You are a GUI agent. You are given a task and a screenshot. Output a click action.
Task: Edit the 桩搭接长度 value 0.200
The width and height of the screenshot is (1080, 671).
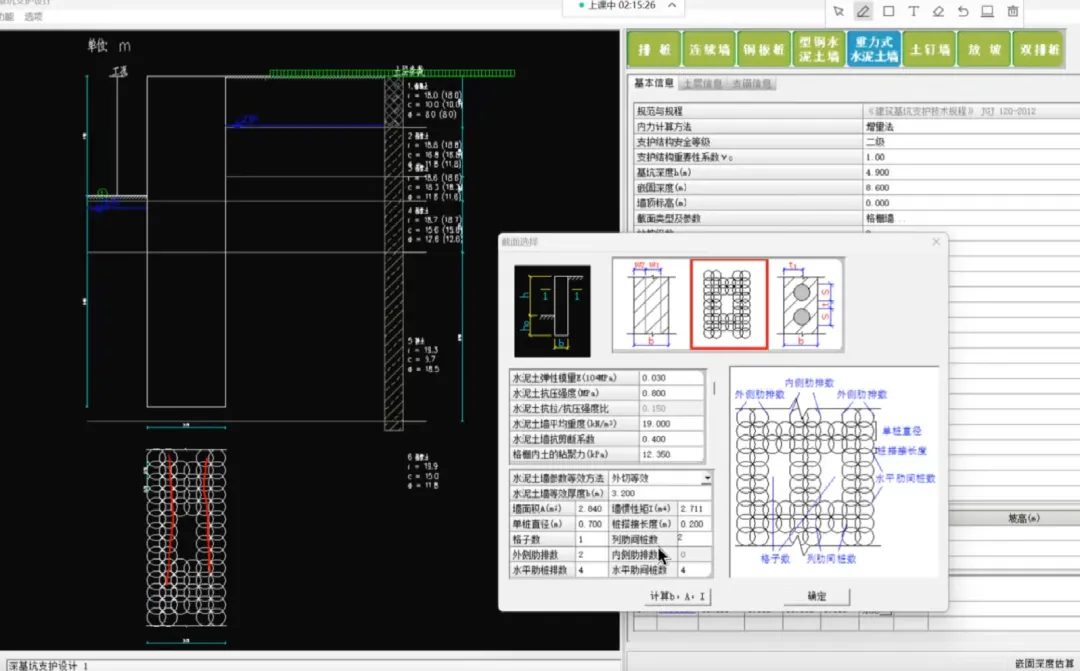tap(694, 524)
